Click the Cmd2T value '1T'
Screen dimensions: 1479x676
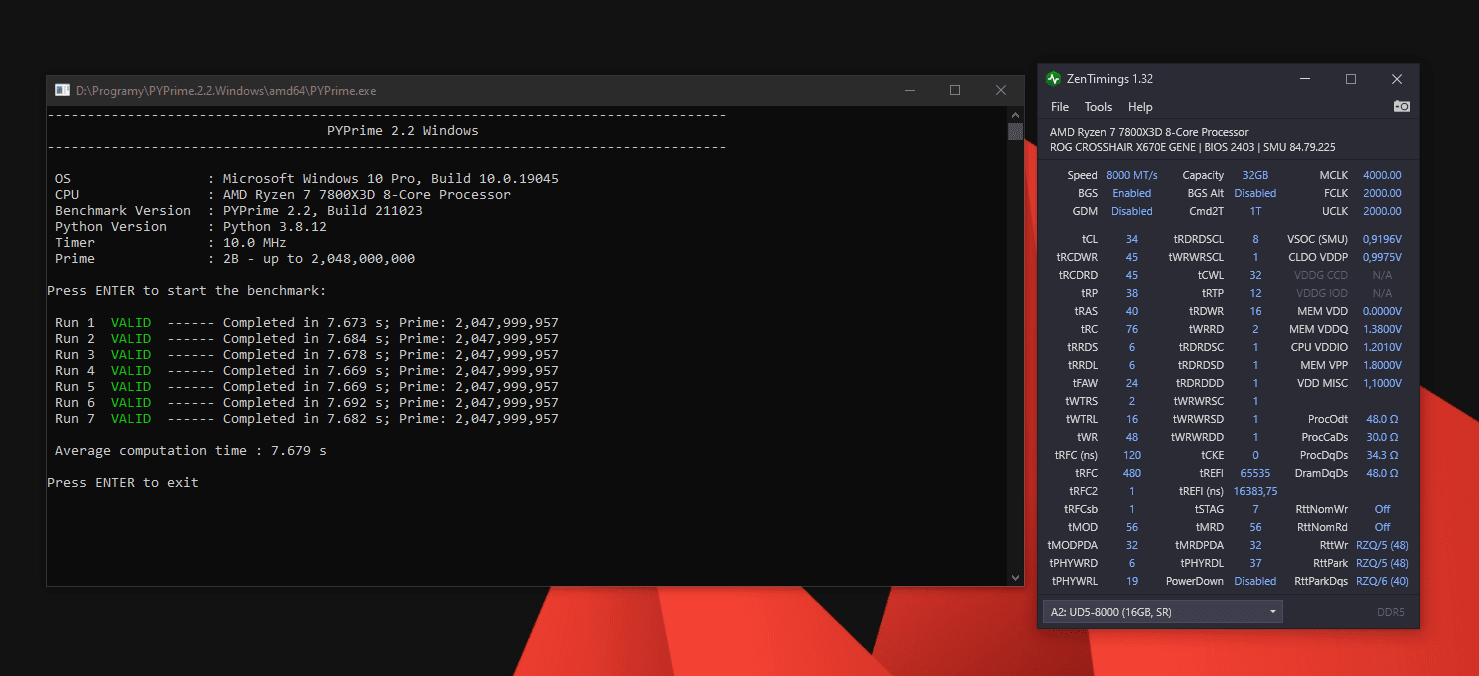1255,211
